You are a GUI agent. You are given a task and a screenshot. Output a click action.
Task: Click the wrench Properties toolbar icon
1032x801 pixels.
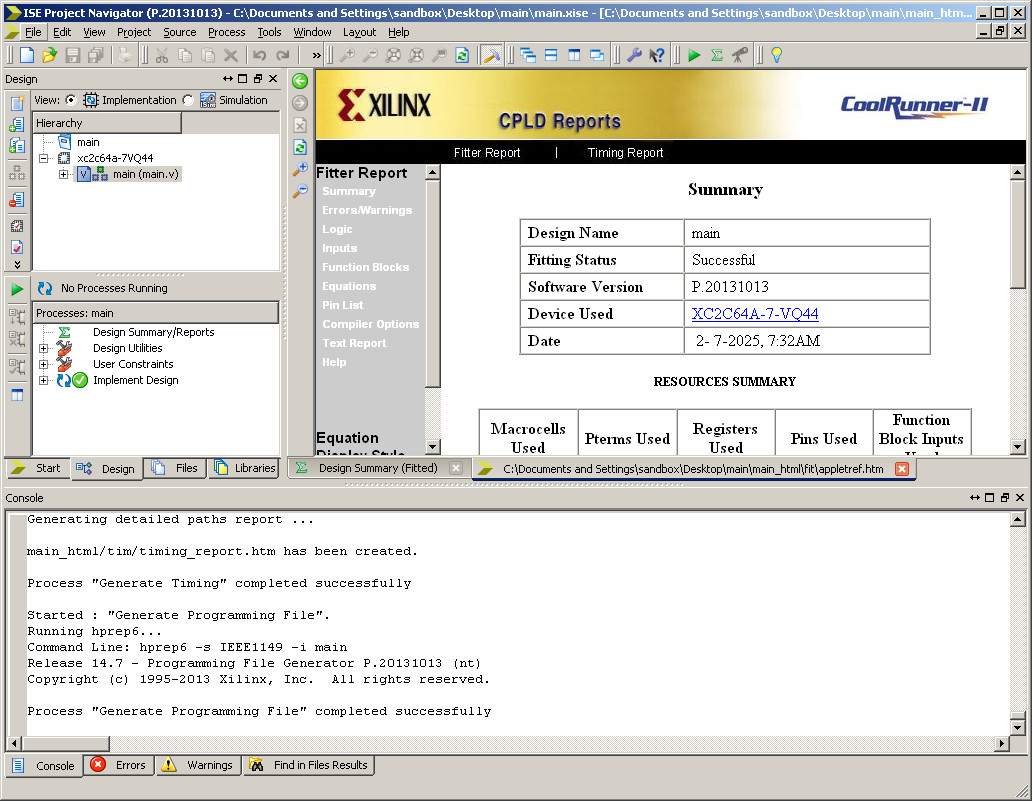point(634,55)
